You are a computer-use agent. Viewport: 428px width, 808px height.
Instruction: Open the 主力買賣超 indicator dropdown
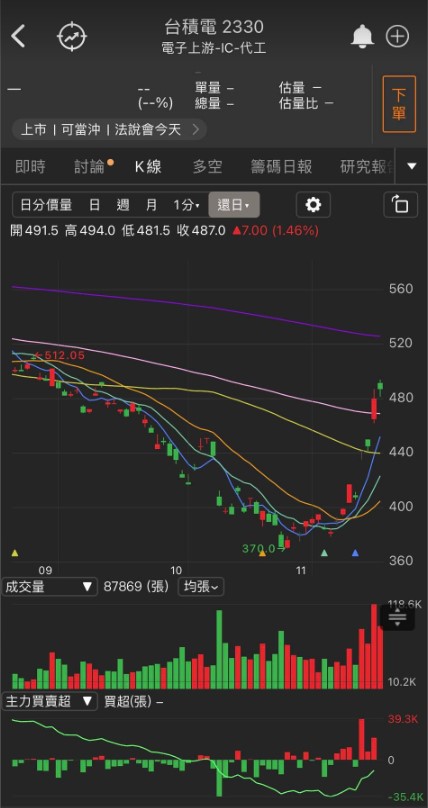[x=49, y=701]
